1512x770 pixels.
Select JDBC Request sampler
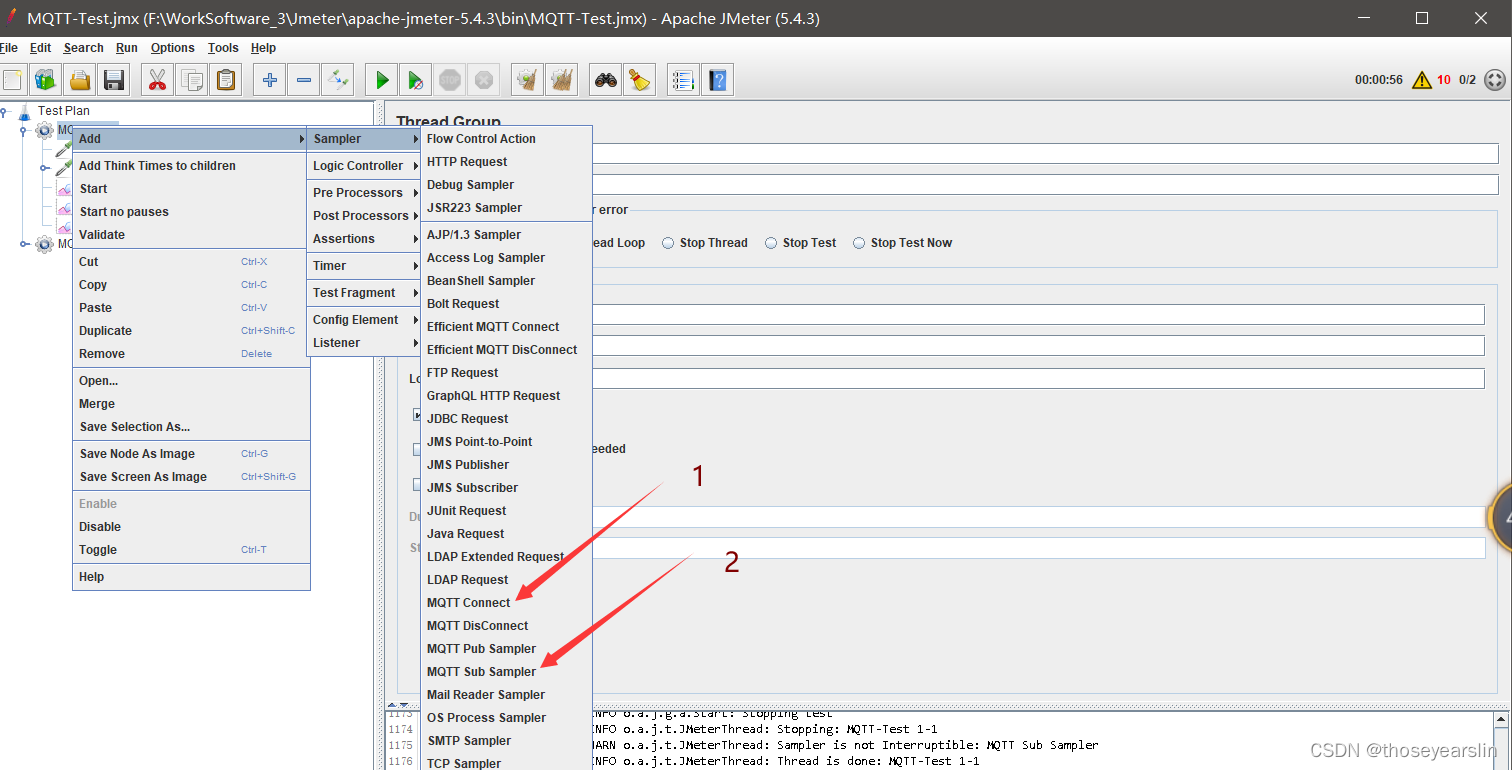click(507, 419)
